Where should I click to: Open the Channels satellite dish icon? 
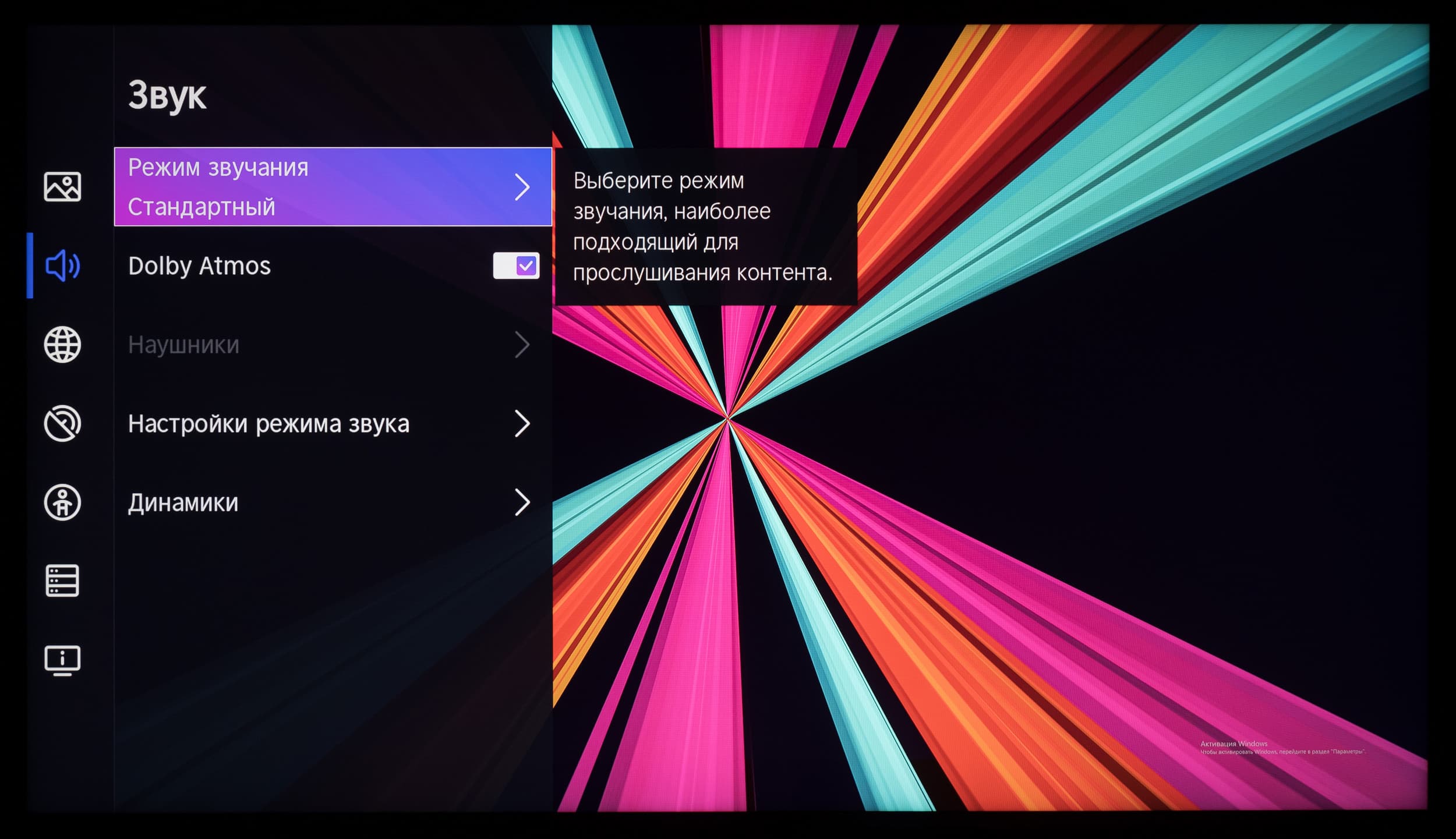(62, 423)
